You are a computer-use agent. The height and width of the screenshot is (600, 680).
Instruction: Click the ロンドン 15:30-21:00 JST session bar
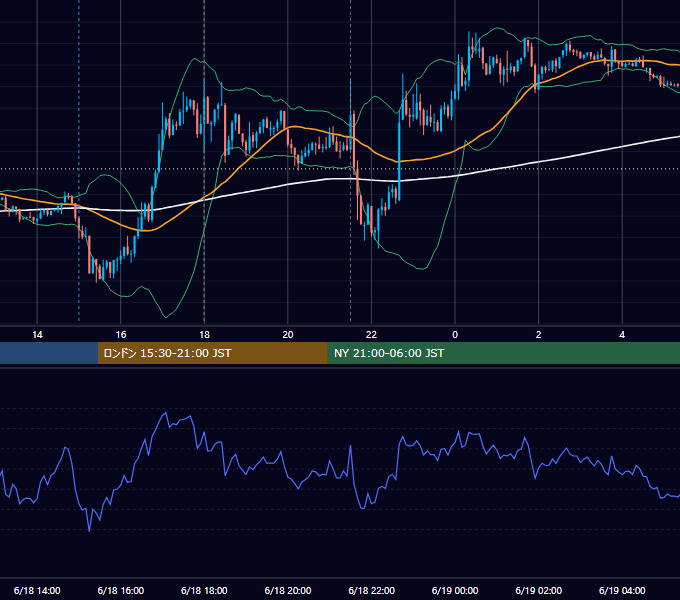(212, 353)
